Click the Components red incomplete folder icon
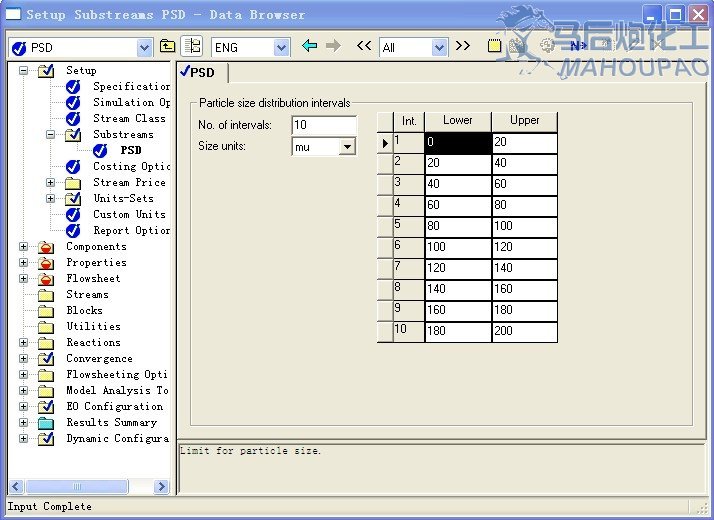Screen dimensions: 714x520 [x=46, y=247]
